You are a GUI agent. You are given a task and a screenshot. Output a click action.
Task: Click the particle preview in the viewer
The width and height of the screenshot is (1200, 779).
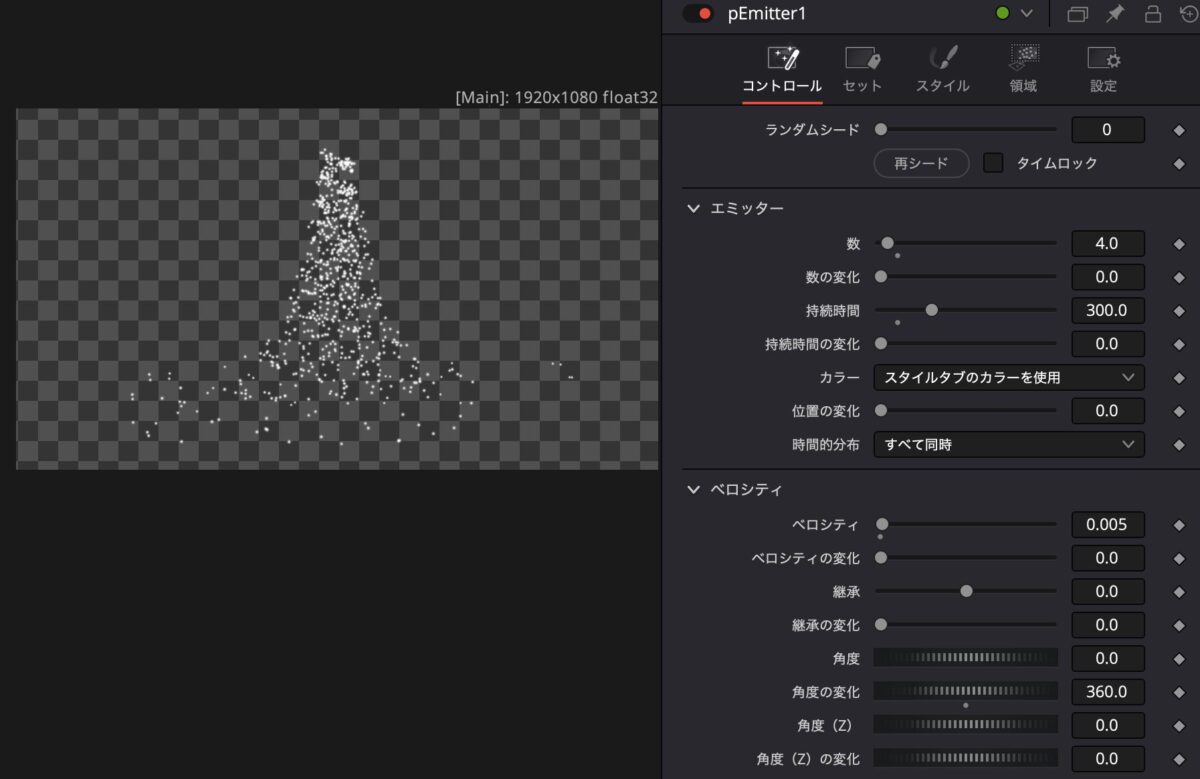tap(337, 288)
